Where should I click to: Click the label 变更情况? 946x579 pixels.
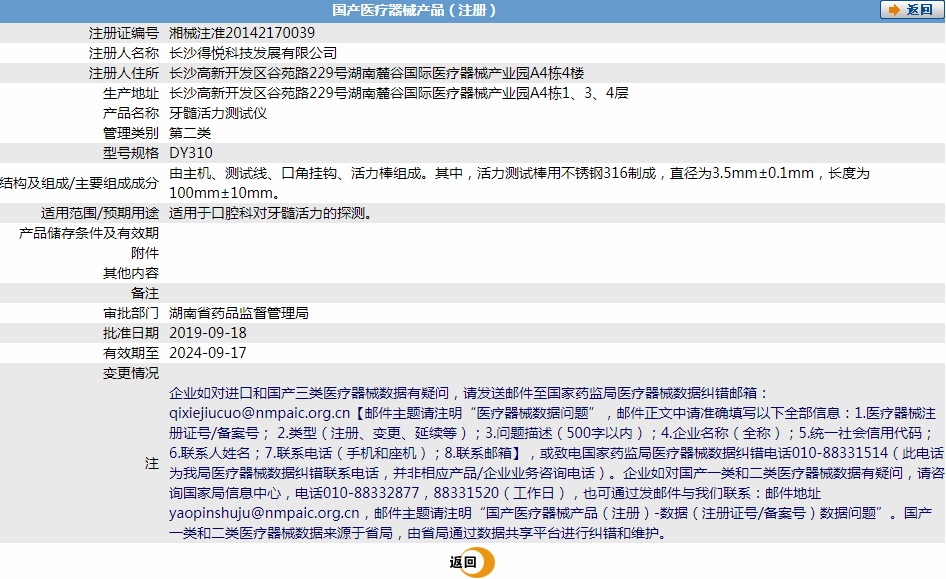coord(131,373)
